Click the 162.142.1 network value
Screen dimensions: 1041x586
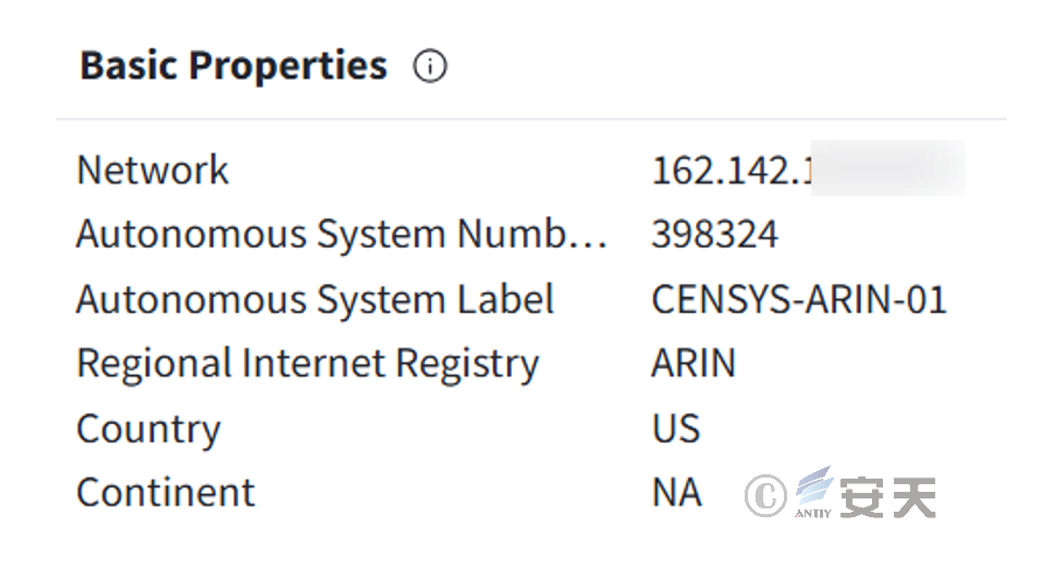pos(730,171)
